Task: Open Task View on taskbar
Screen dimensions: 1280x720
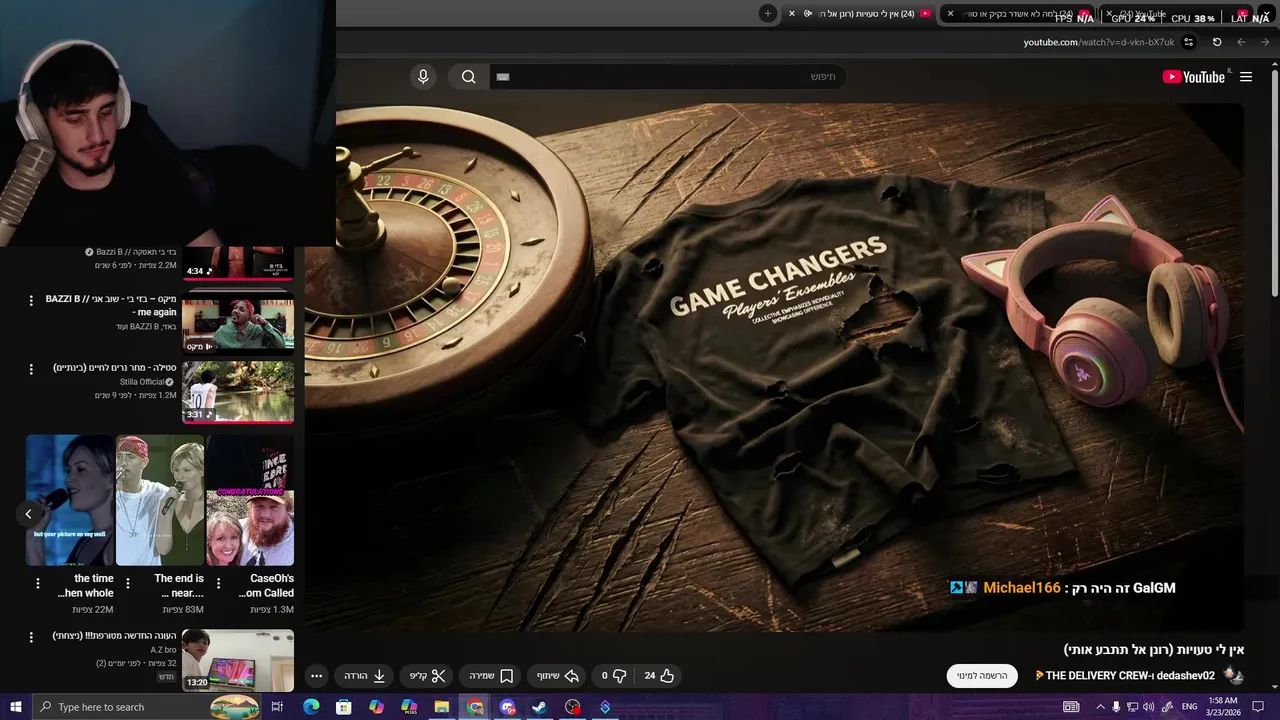Action: 277,707
